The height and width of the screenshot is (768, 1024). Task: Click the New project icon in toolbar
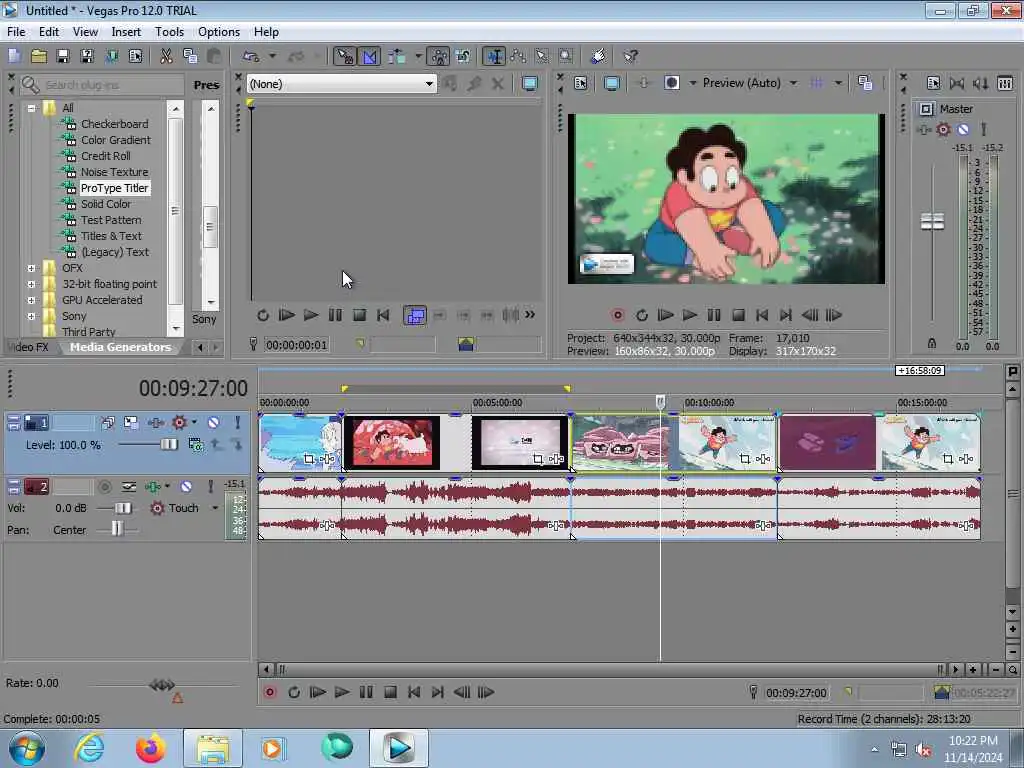pyautogui.click(x=14, y=56)
